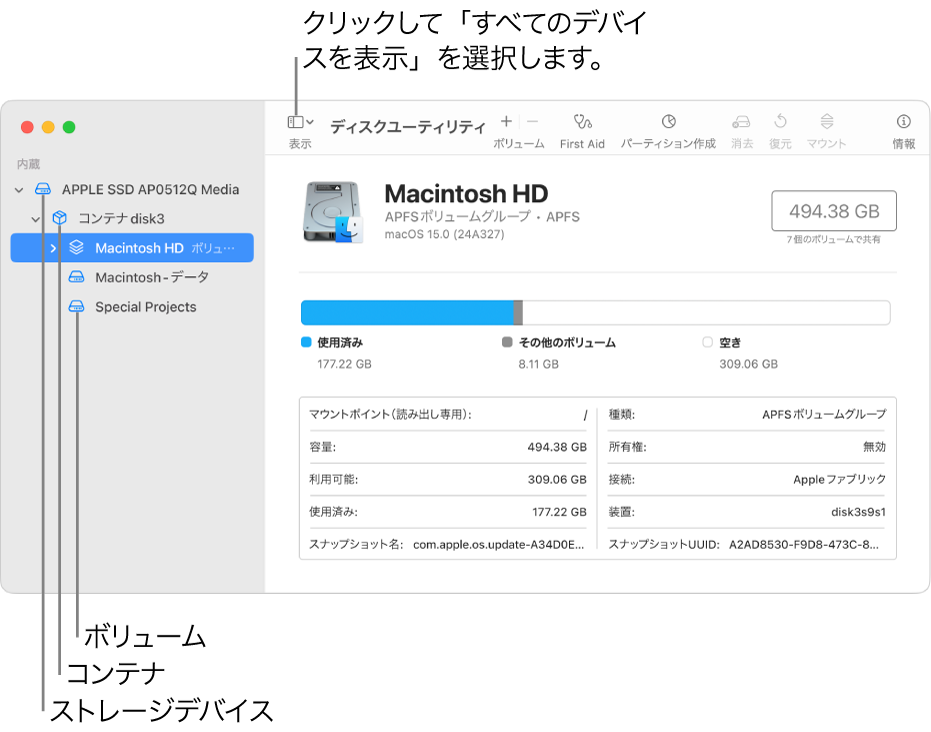Open パーティション作成 pie chart icon
Screen dimensions: 931x732
(669, 122)
